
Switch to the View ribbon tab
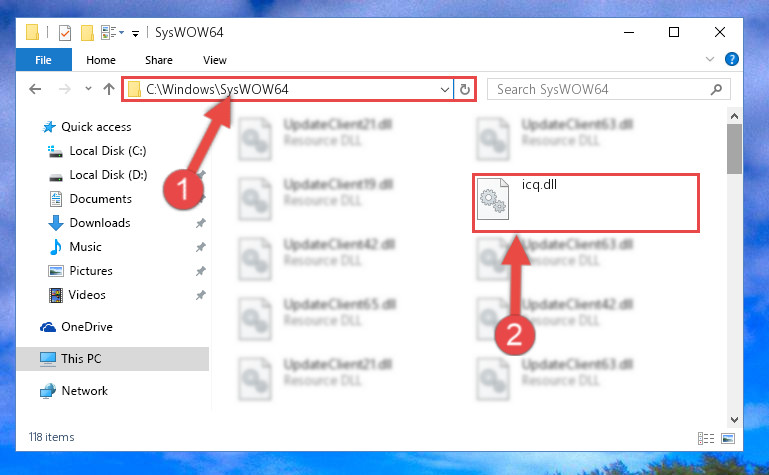coord(215,60)
